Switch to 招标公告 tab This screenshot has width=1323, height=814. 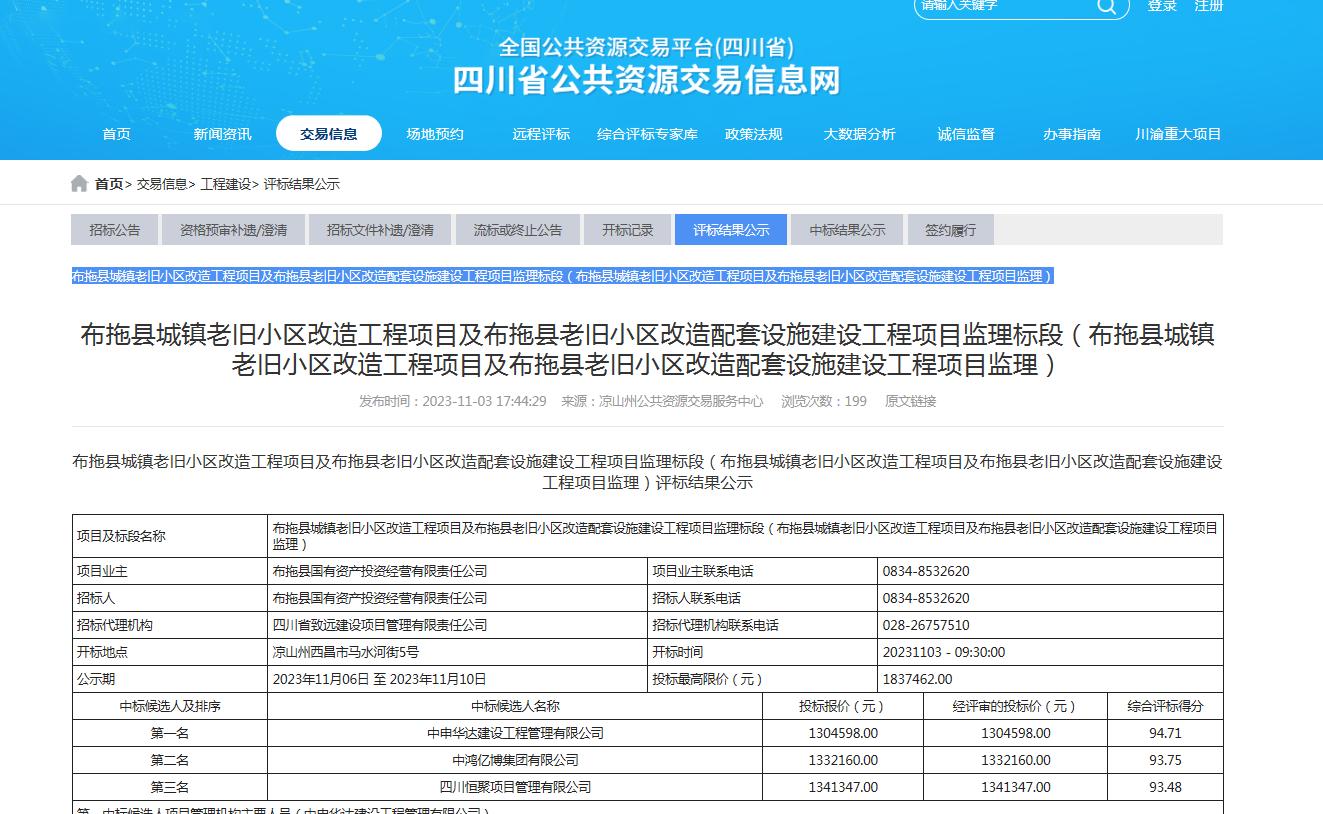115,230
